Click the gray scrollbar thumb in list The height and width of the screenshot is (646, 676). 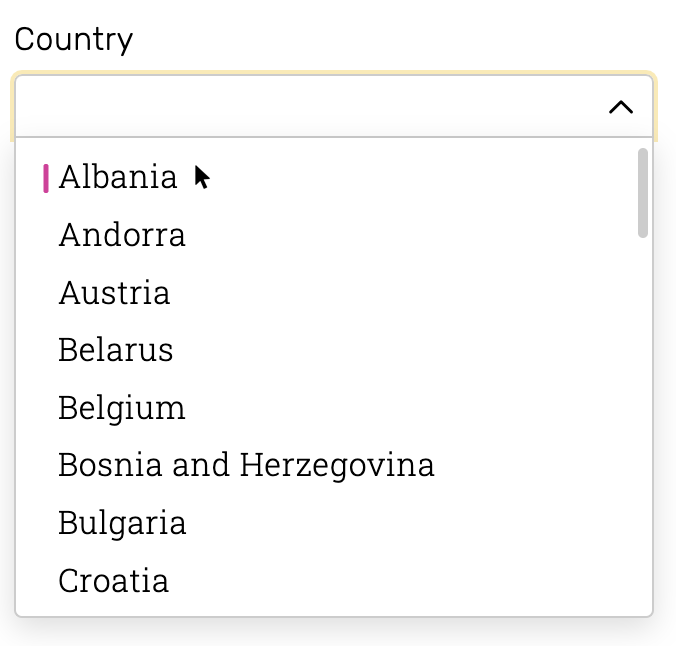(x=642, y=193)
